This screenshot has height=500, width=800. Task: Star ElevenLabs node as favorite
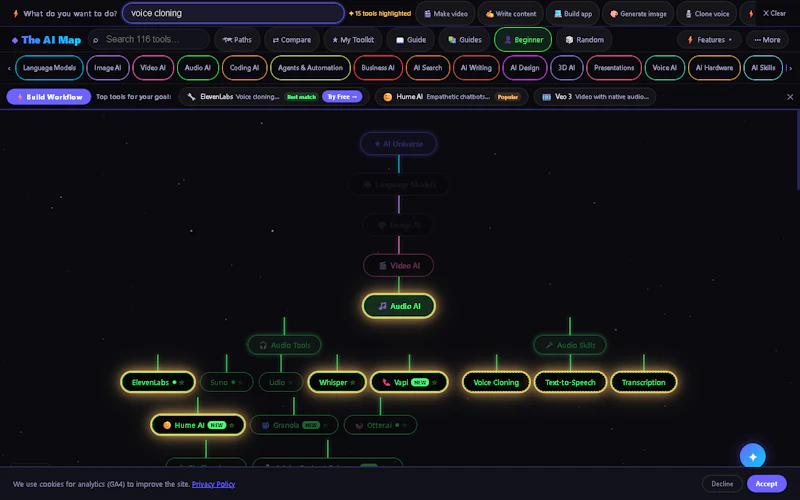pos(182,383)
